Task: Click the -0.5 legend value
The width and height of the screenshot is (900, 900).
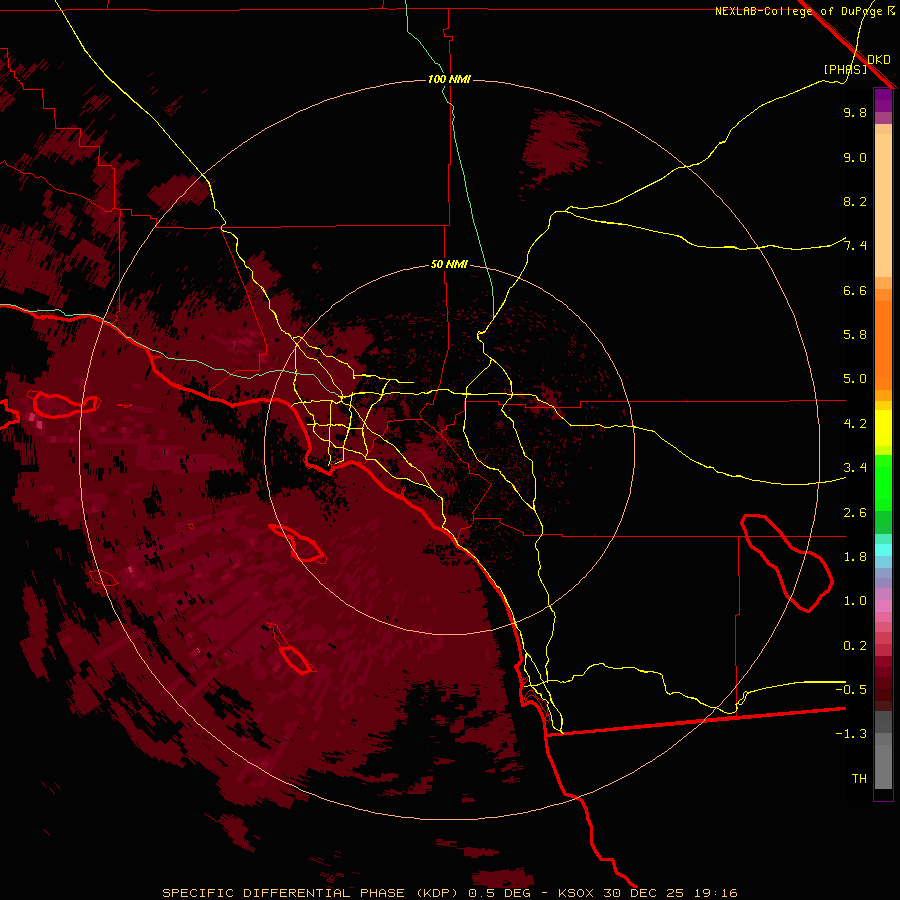Action: click(x=851, y=690)
